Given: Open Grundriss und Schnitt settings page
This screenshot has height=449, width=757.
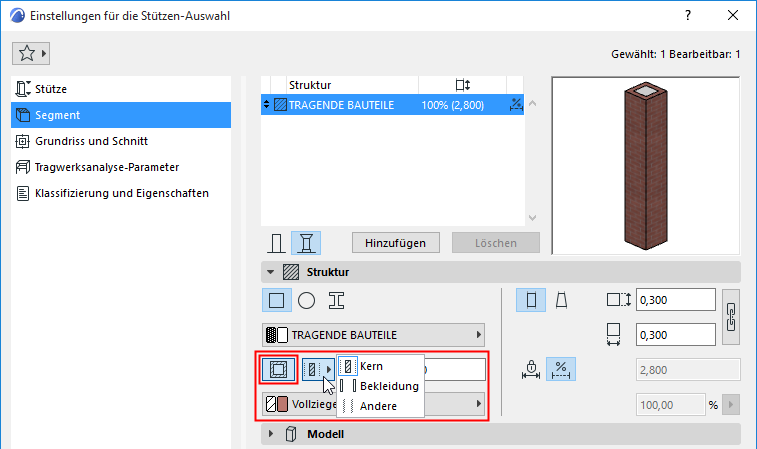Looking at the screenshot, I should click(x=121, y=141).
